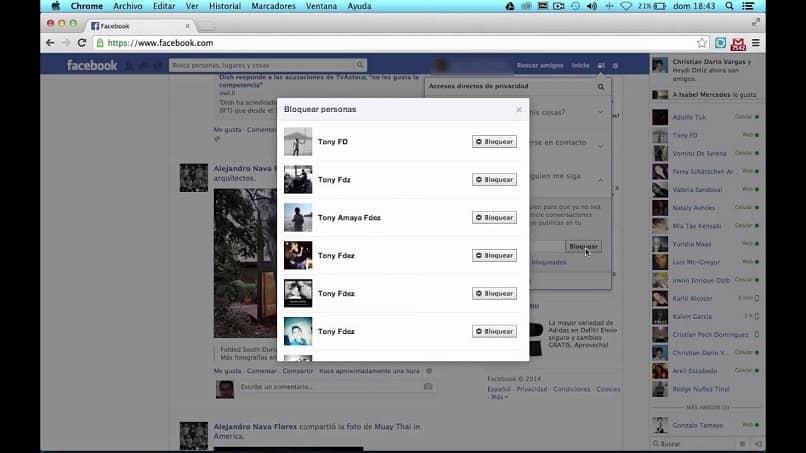The image size is (806, 453).
Task: Open Google Drive menu bar icon
Action: click(x=509, y=6)
